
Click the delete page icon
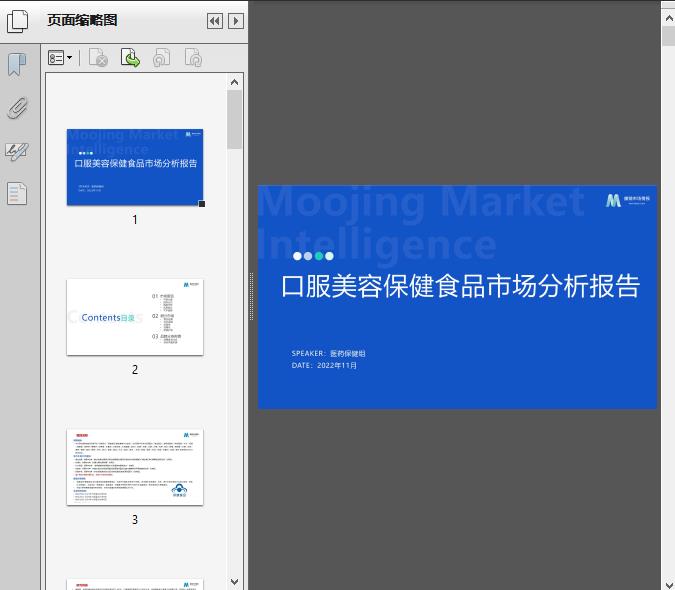point(98,58)
